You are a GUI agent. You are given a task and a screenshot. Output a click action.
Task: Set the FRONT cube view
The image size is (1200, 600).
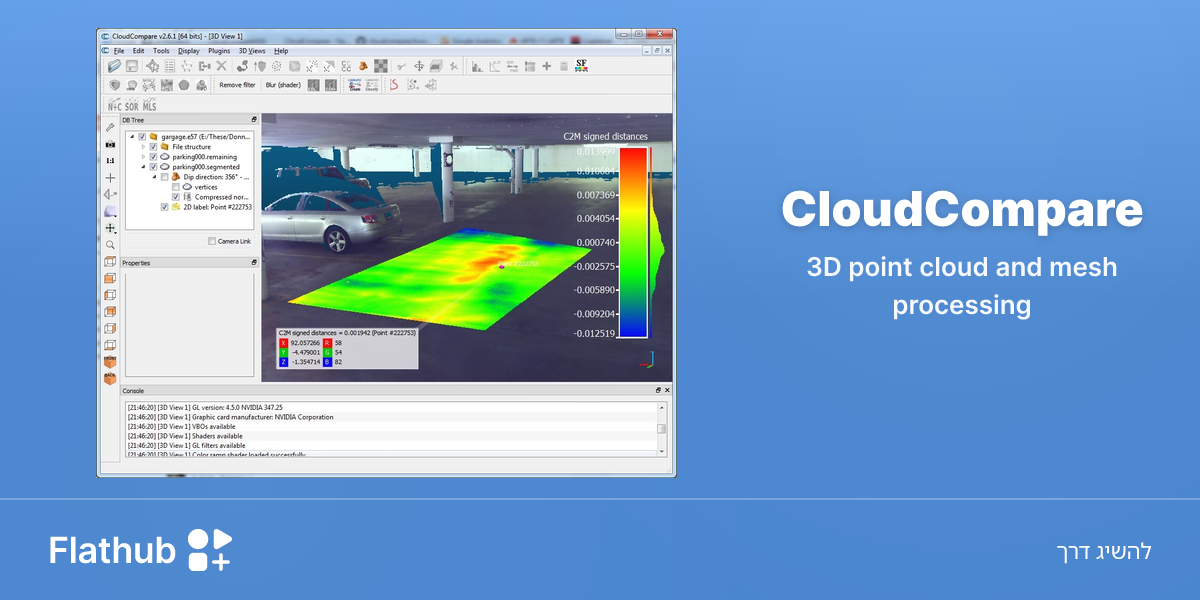[x=110, y=361]
